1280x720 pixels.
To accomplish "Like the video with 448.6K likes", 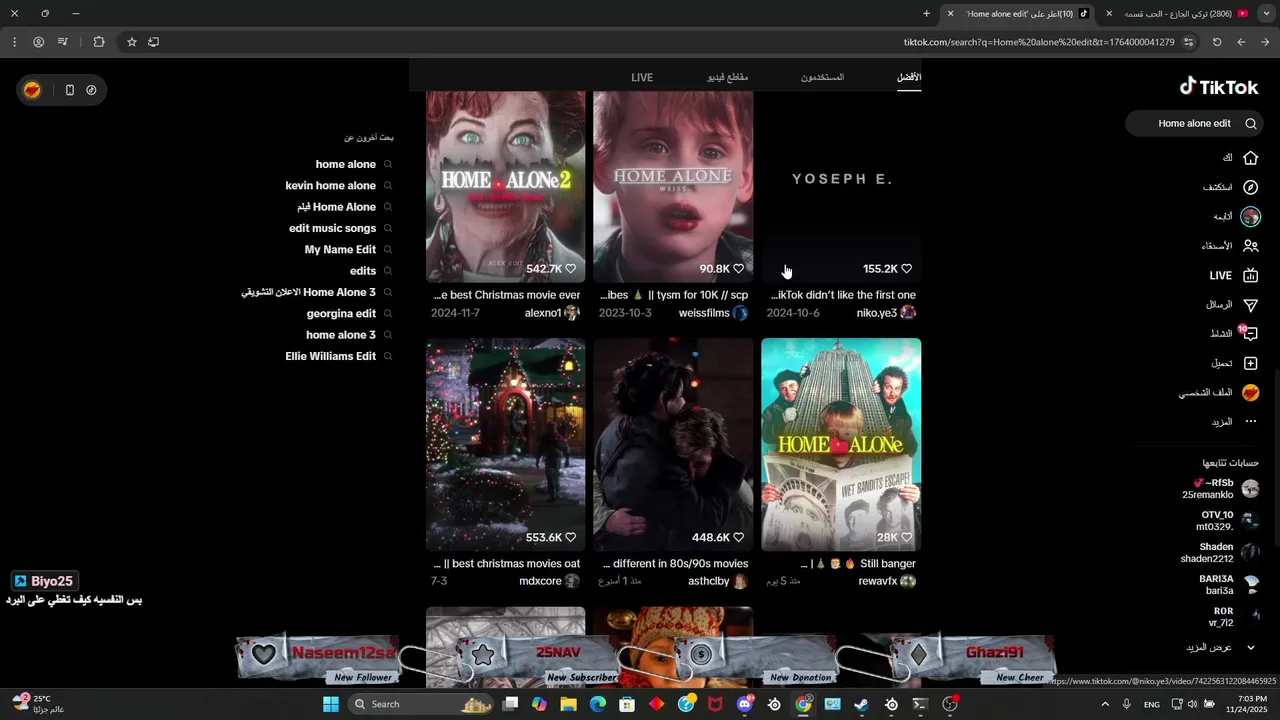I will (x=739, y=537).
